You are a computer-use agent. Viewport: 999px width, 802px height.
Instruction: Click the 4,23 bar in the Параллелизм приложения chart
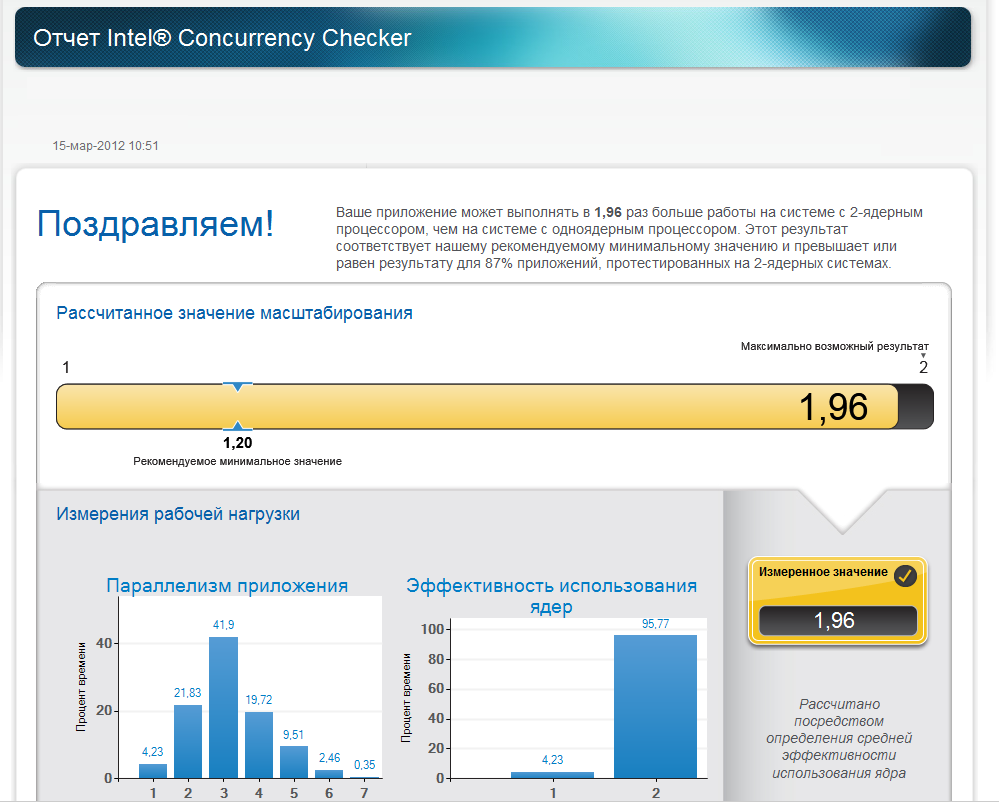(x=153, y=771)
